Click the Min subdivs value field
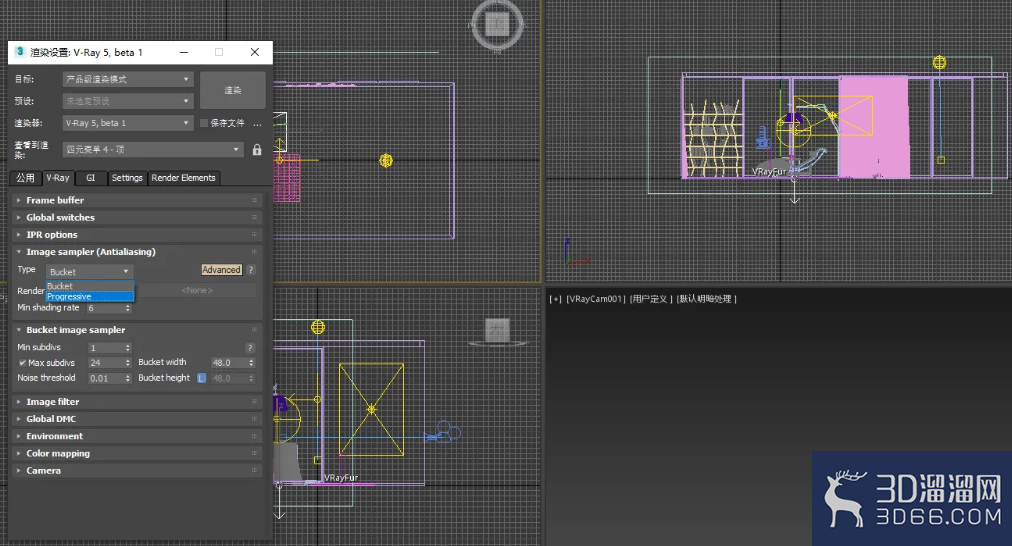This screenshot has height=546, width=1012. (x=105, y=348)
